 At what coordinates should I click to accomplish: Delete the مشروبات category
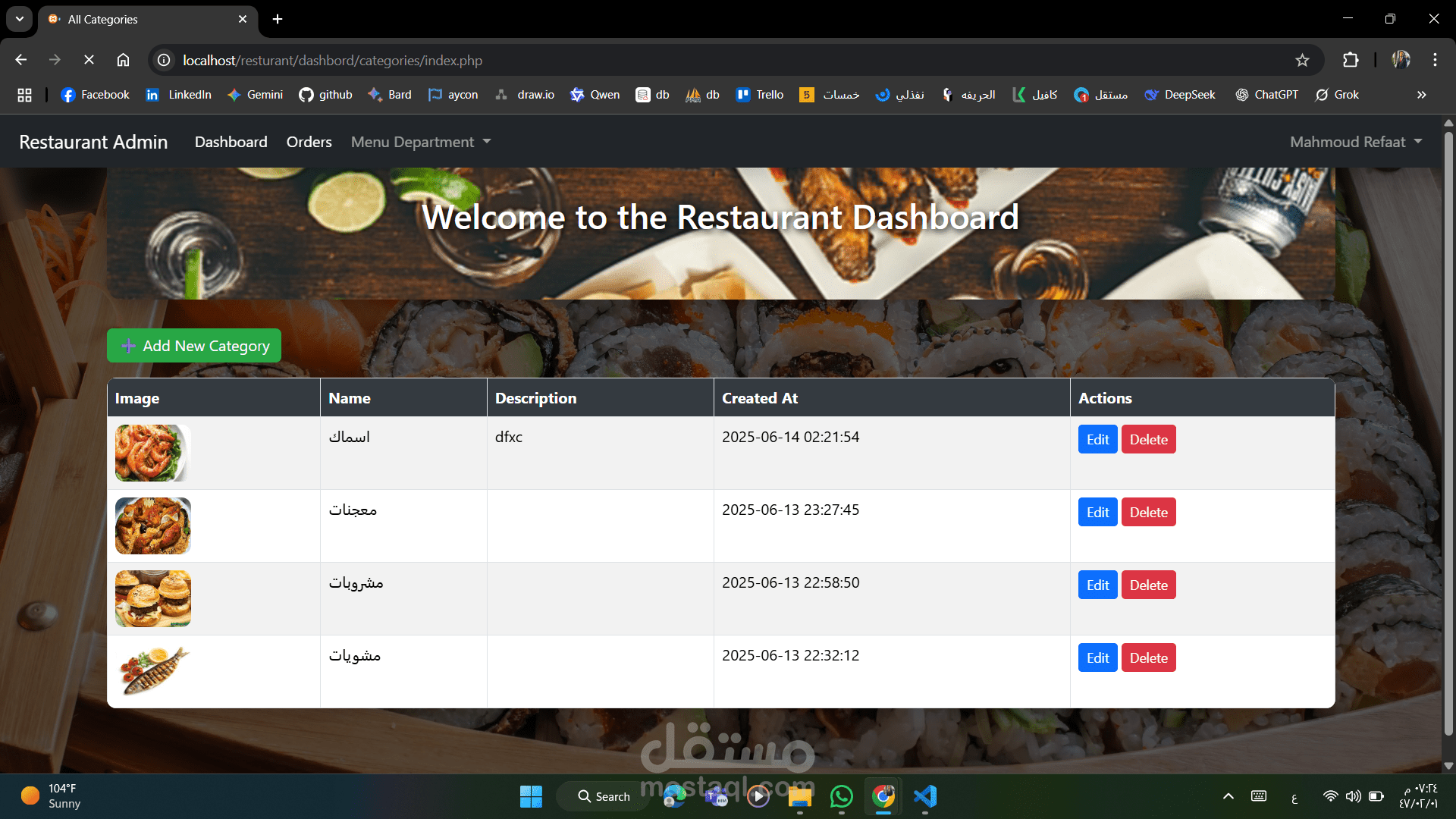point(1148,585)
